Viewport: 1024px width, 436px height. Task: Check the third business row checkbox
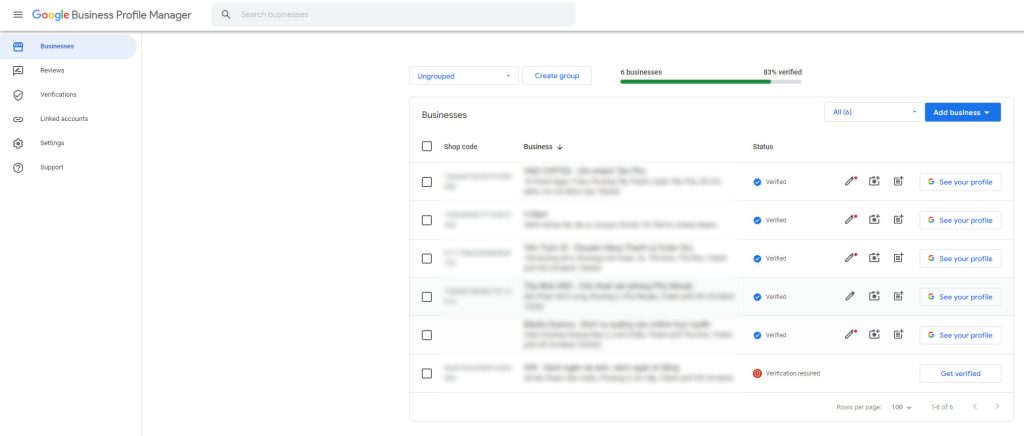426,258
